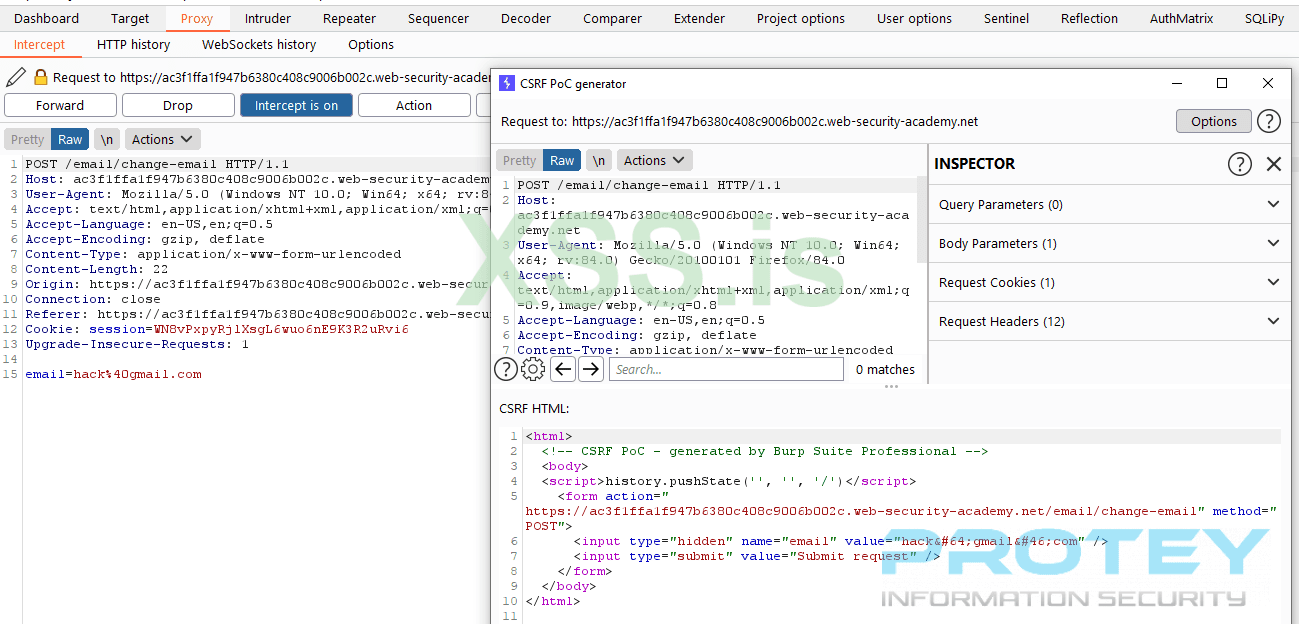Select Raw view in CSRF dialog editor
This screenshot has width=1299, height=624.
562,160
